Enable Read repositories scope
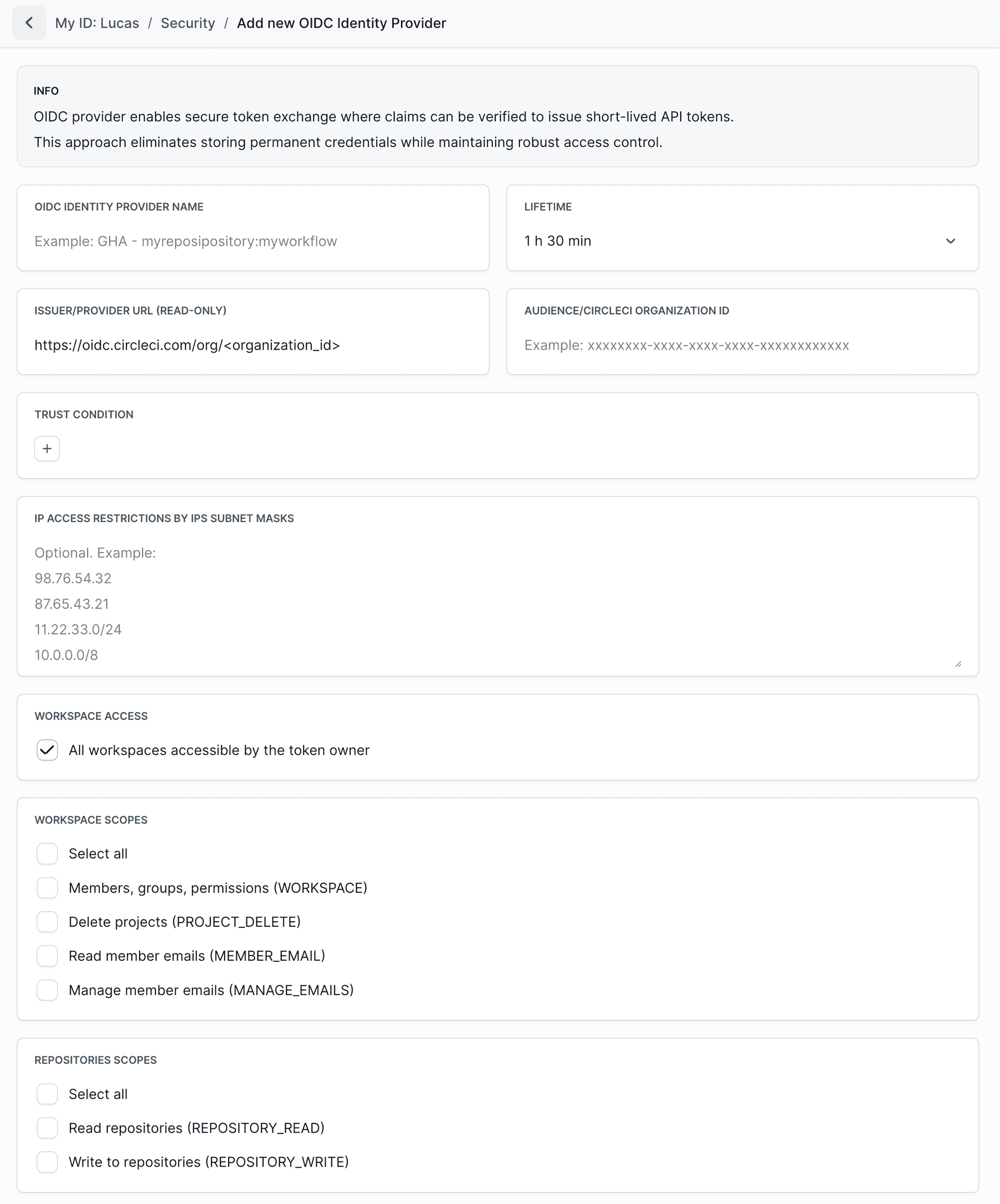Image resolution: width=1000 pixels, height=1204 pixels. (x=47, y=1128)
